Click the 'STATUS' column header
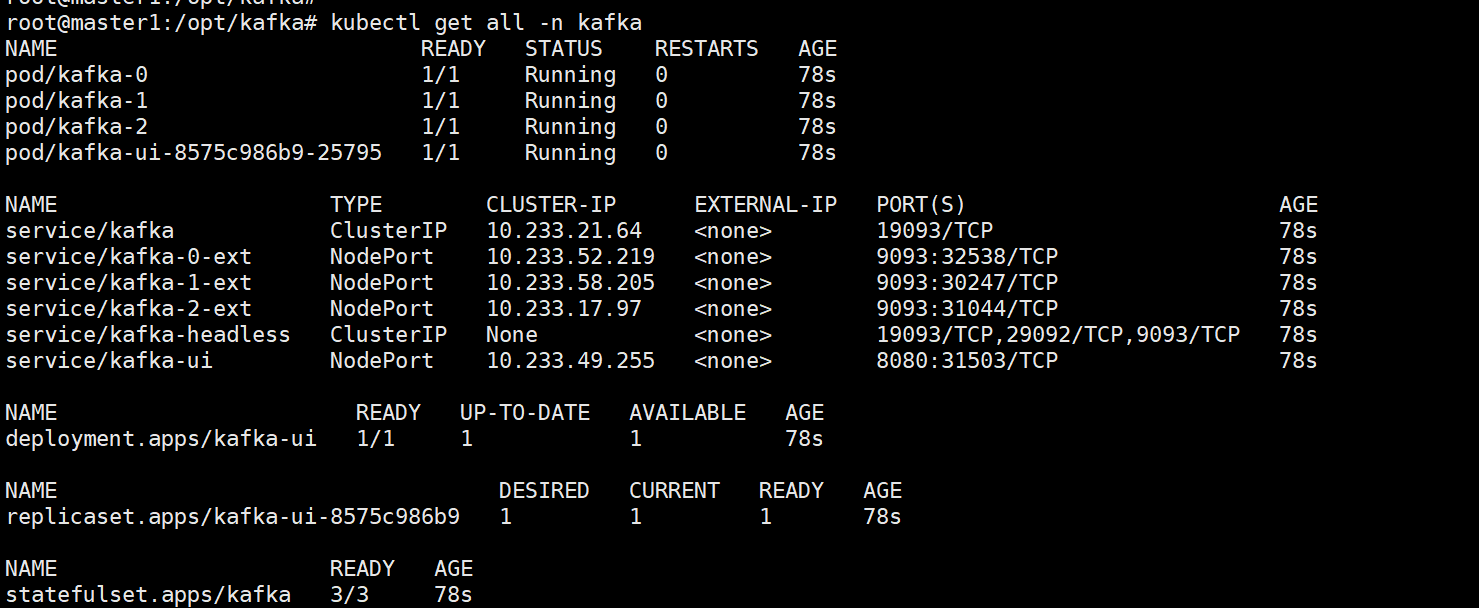Image resolution: width=1479 pixels, height=608 pixels. pos(564,49)
